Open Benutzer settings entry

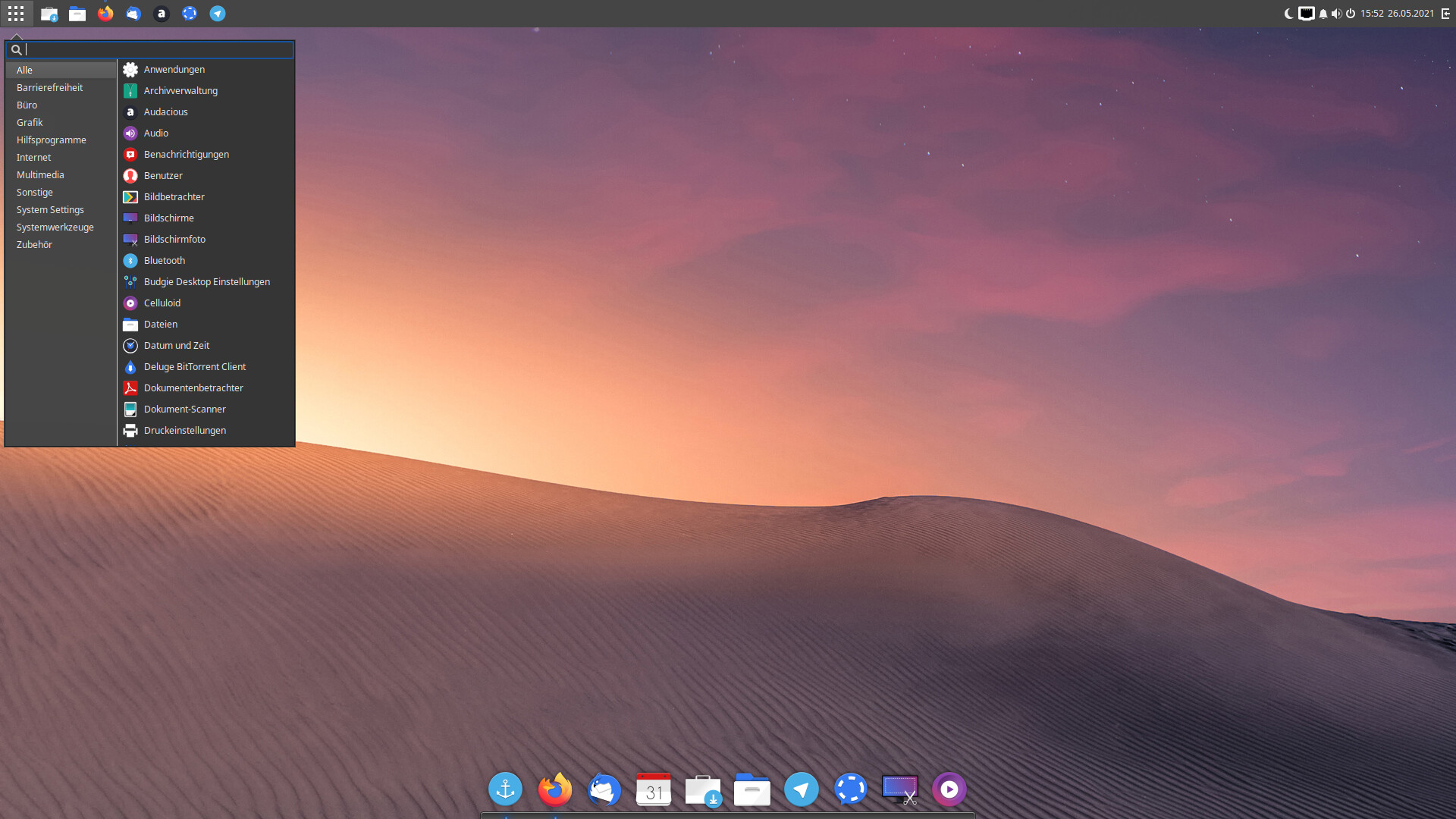(x=206, y=175)
